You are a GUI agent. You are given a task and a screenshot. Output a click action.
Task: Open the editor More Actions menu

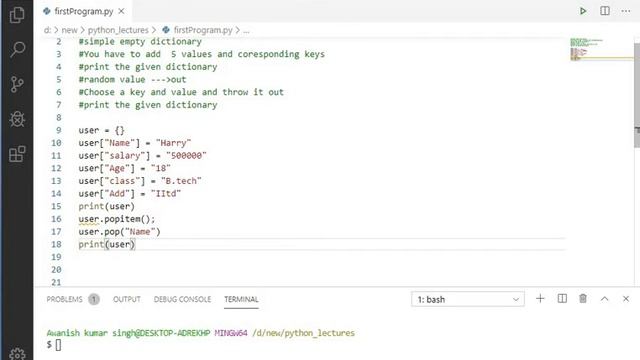(626, 11)
